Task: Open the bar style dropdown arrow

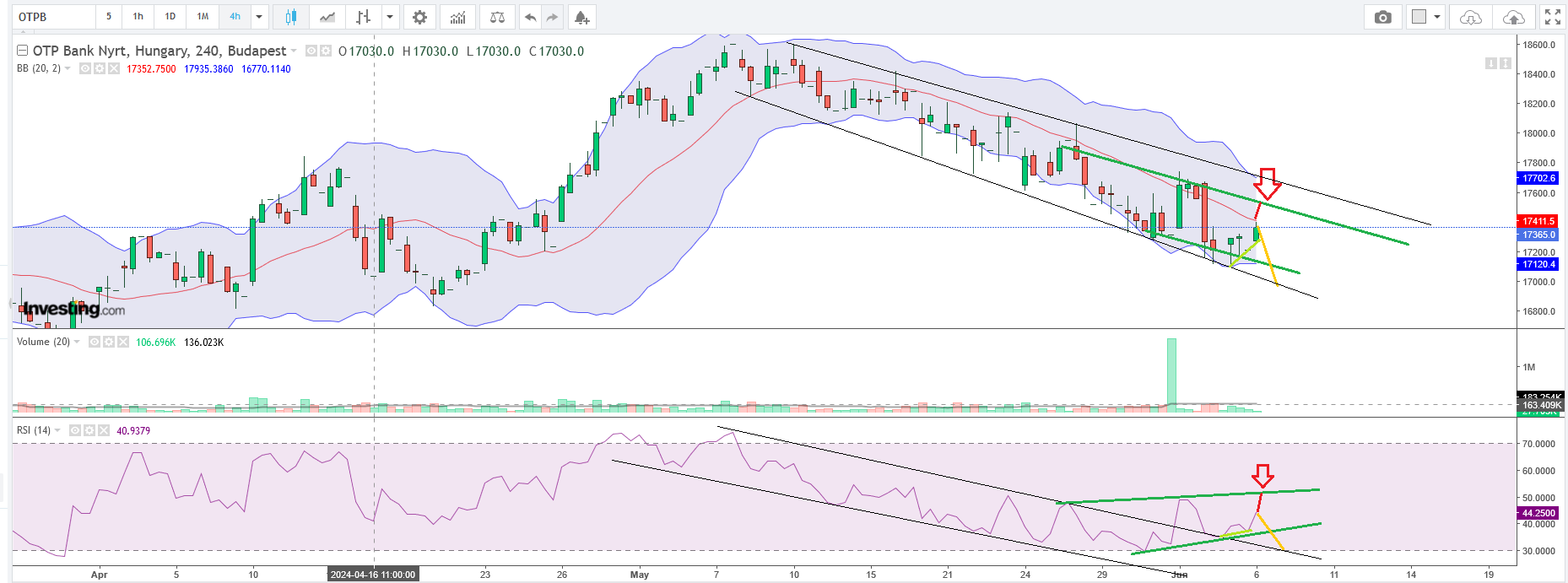Action: [x=389, y=17]
